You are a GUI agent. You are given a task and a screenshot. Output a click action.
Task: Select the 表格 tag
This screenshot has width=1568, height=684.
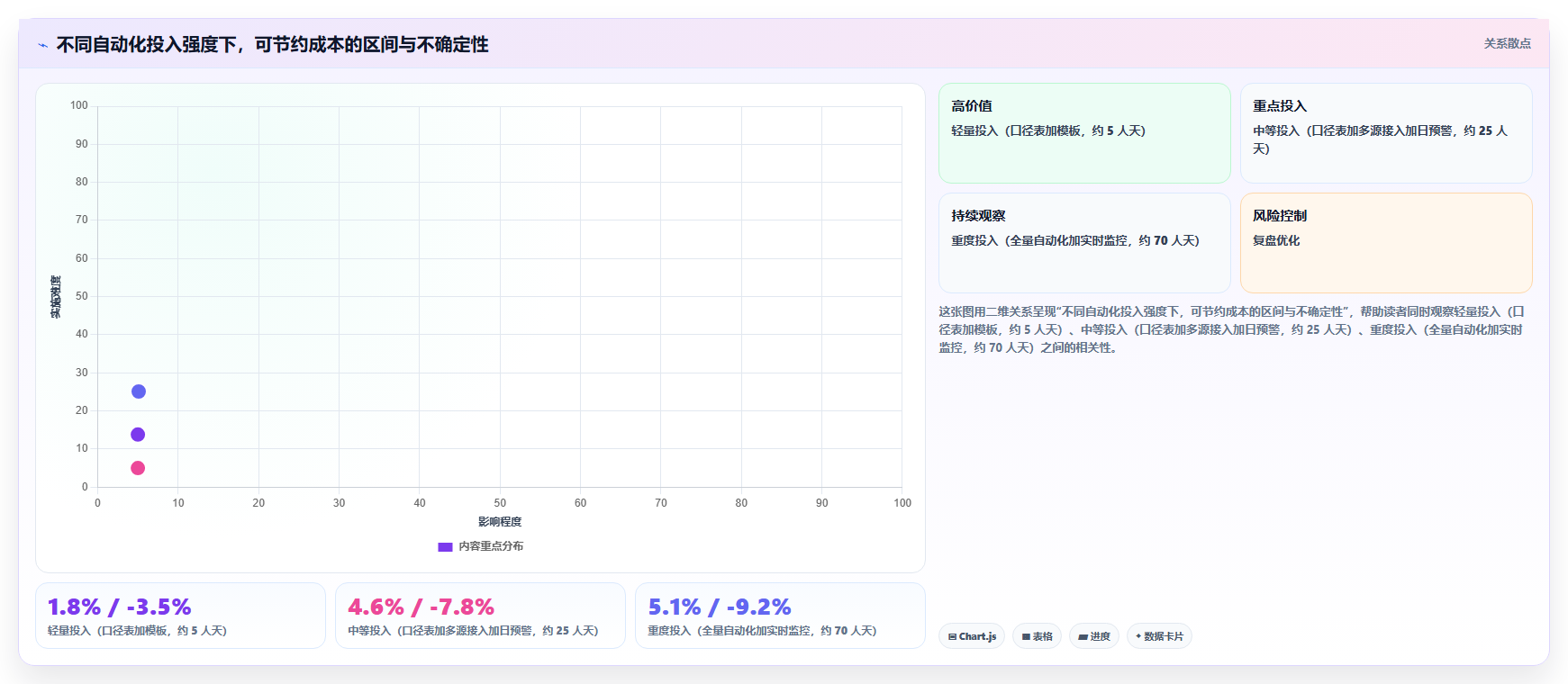point(1037,636)
